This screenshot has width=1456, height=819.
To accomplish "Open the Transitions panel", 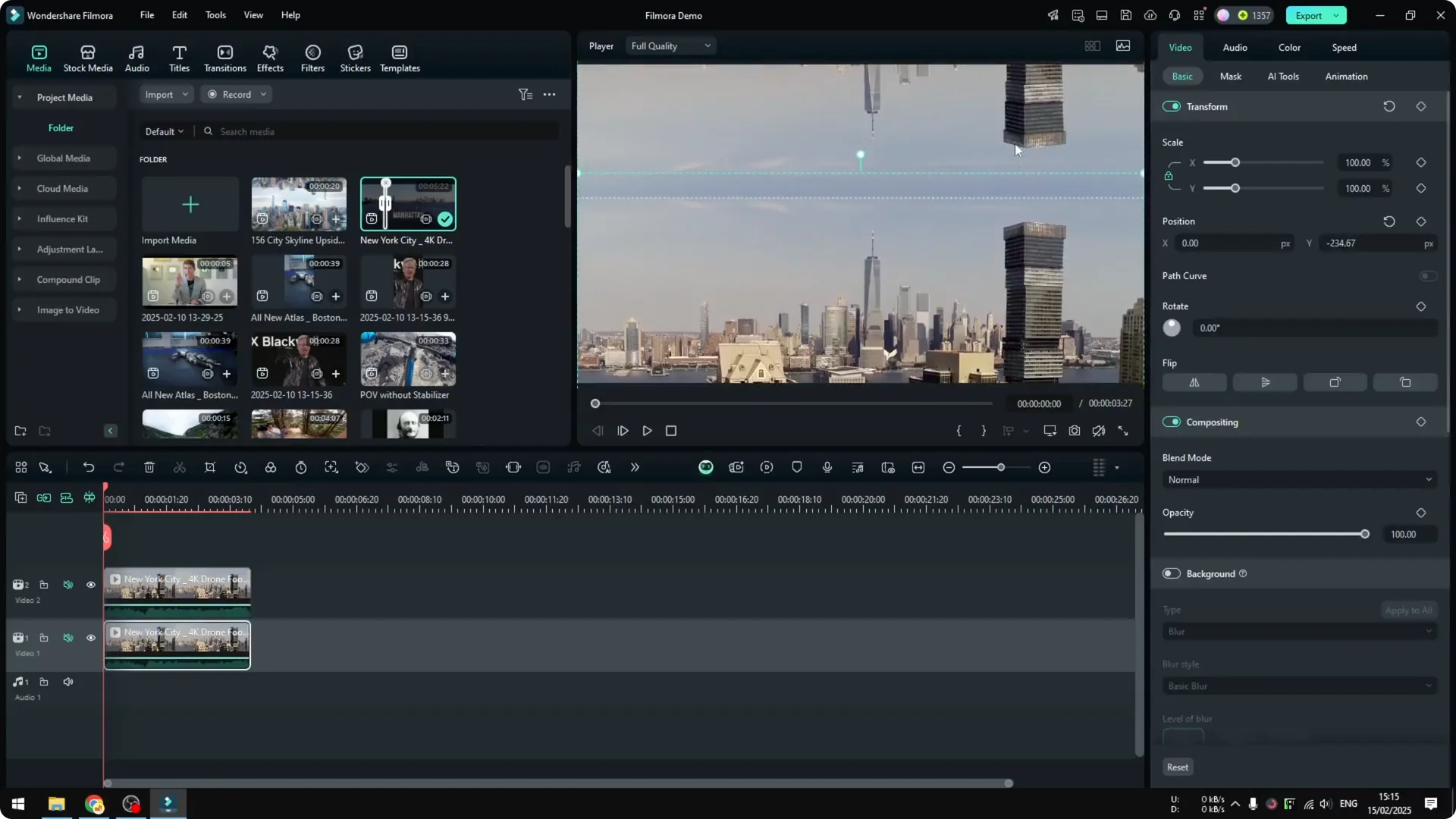I will coord(224,58).
